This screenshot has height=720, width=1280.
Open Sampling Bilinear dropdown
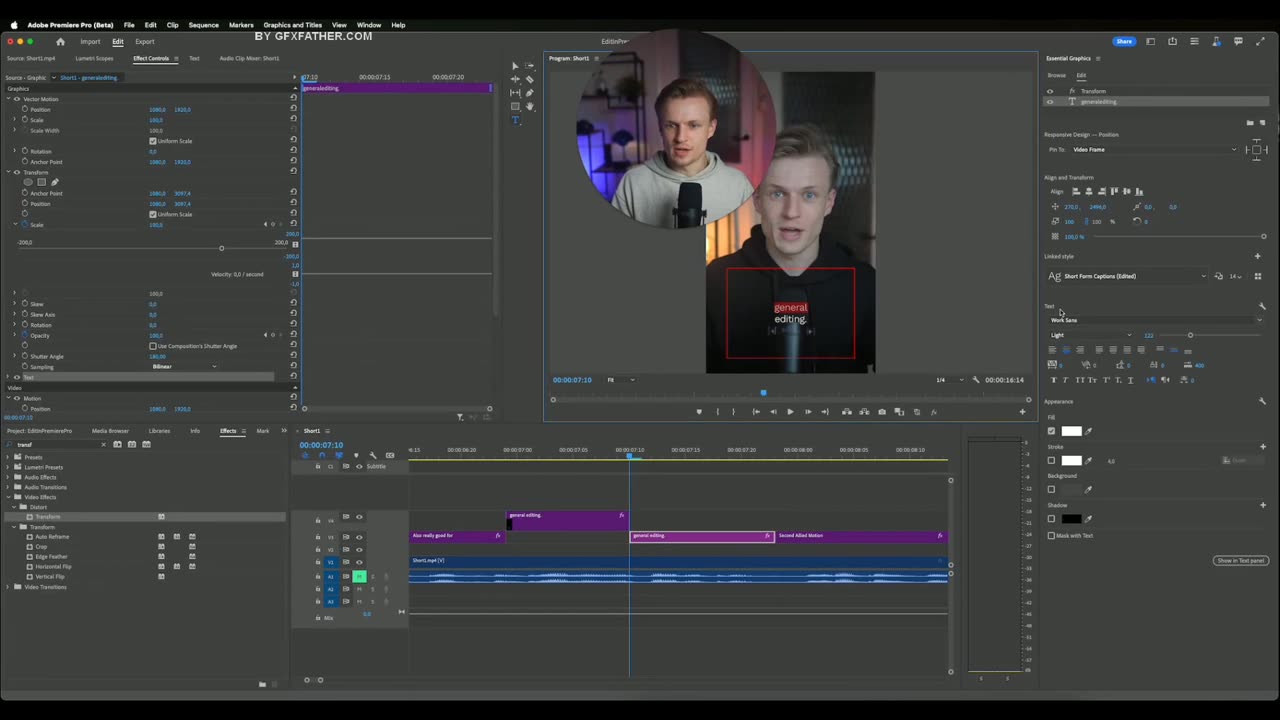click(x=184, y=367)
